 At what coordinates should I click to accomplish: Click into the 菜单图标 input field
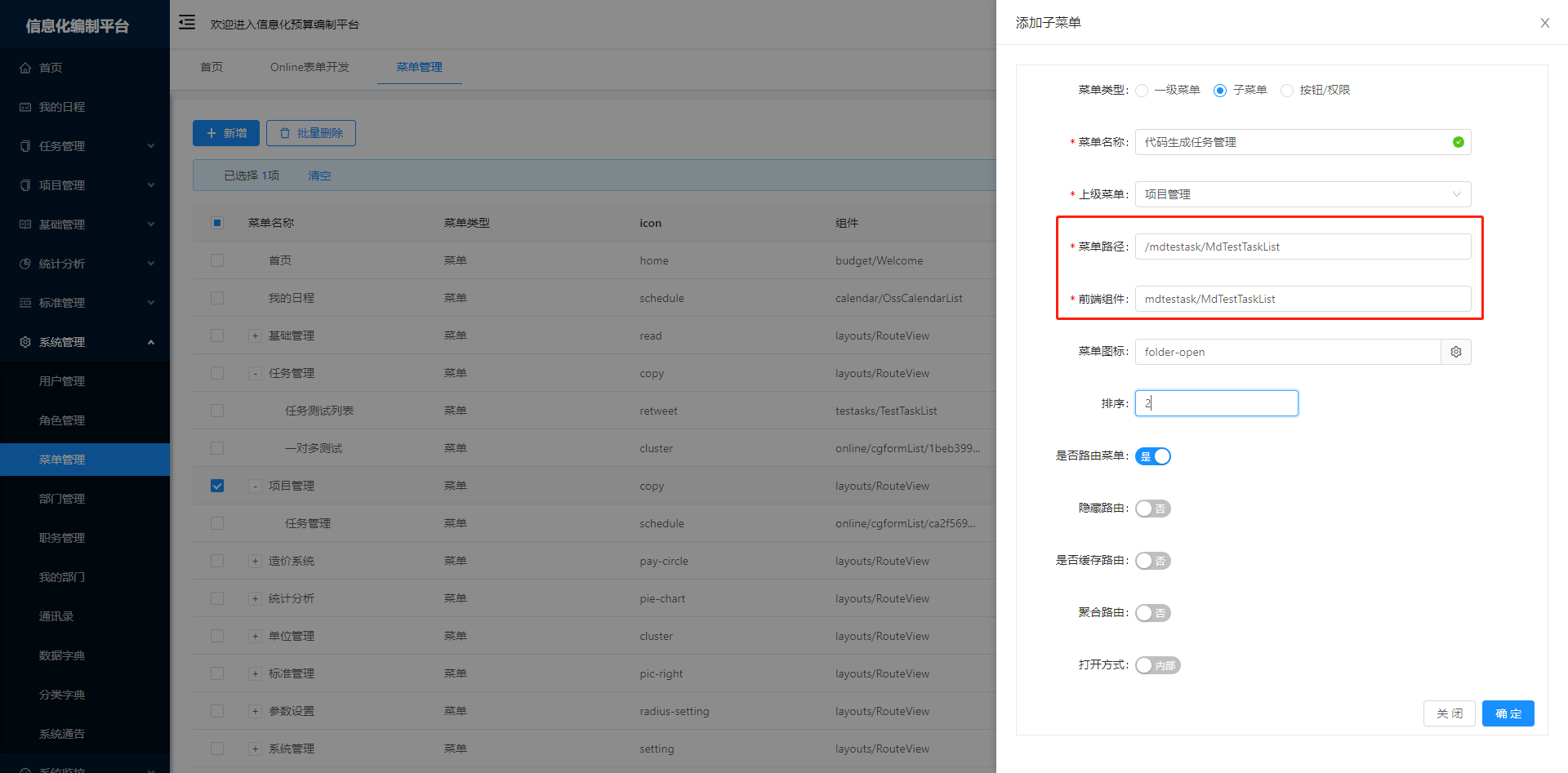[x=1288, y=352]
